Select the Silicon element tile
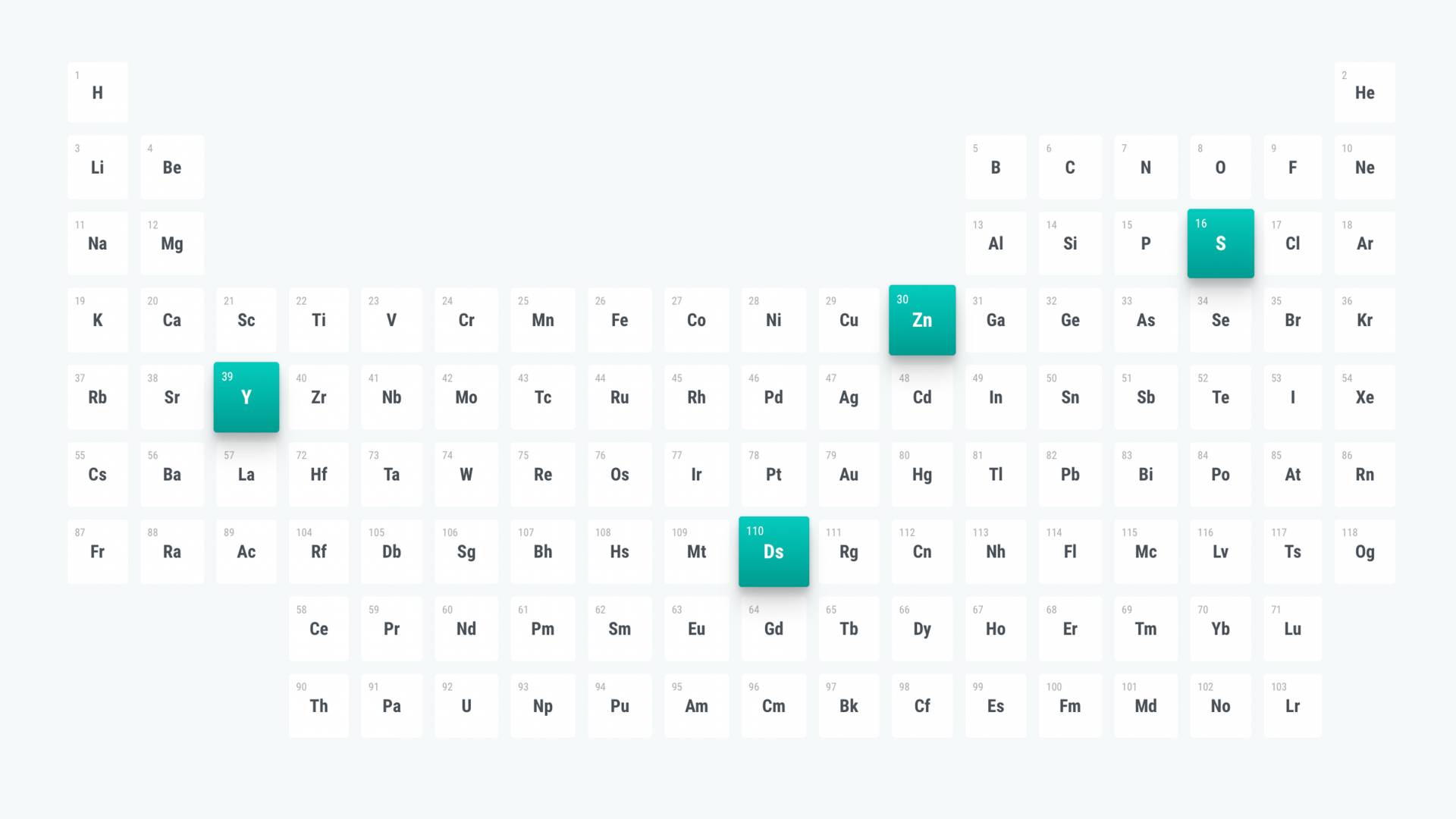The image size is (1456, 819). 1070,243
